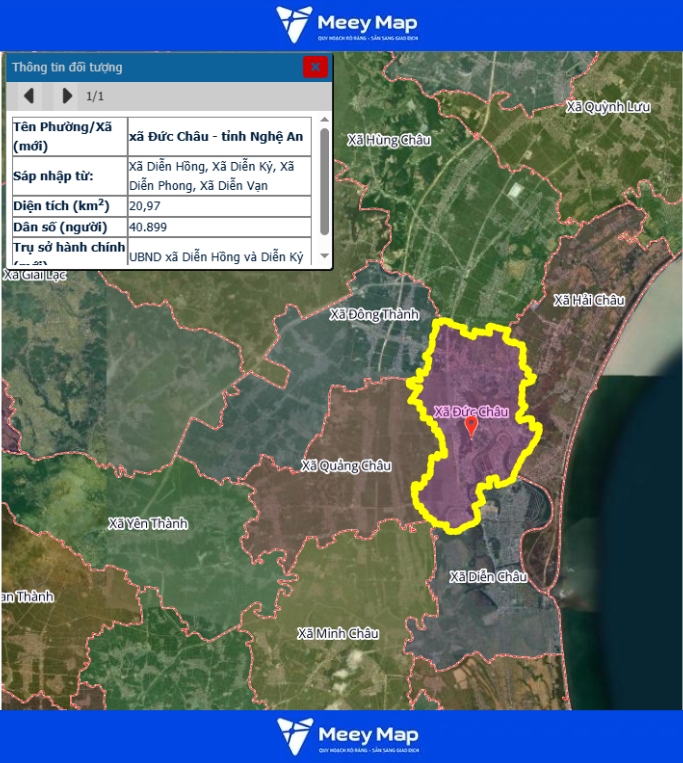Click the info panel scrollbar thumb
This screenshot has width=683, height=763.
point(324,177)
